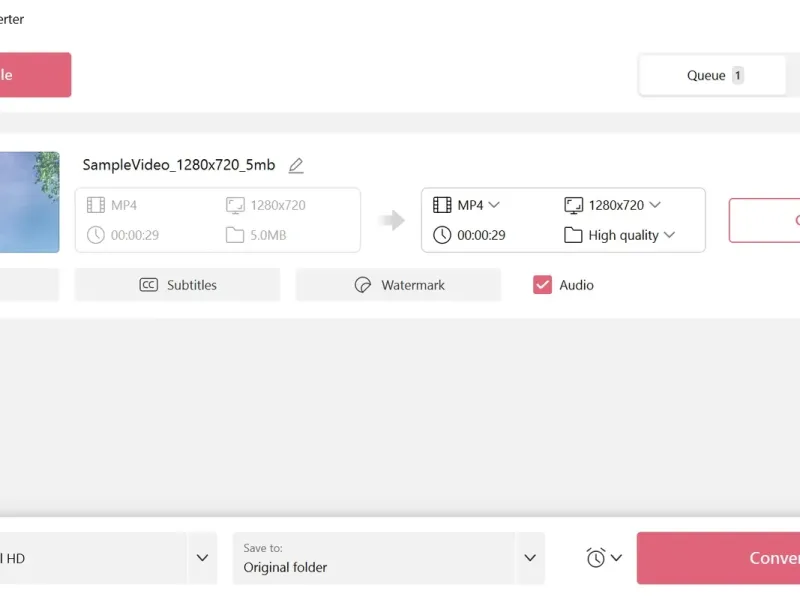Click the red outlined button right of output settings

[x=764, y=220]
